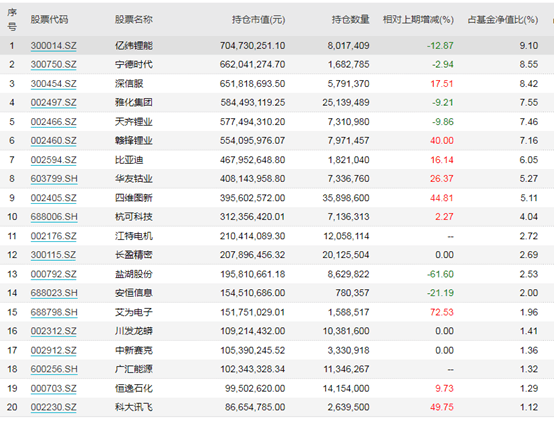
Task: Click the 序号 column header
Action: pyautogui.click(x=12, y=19)
